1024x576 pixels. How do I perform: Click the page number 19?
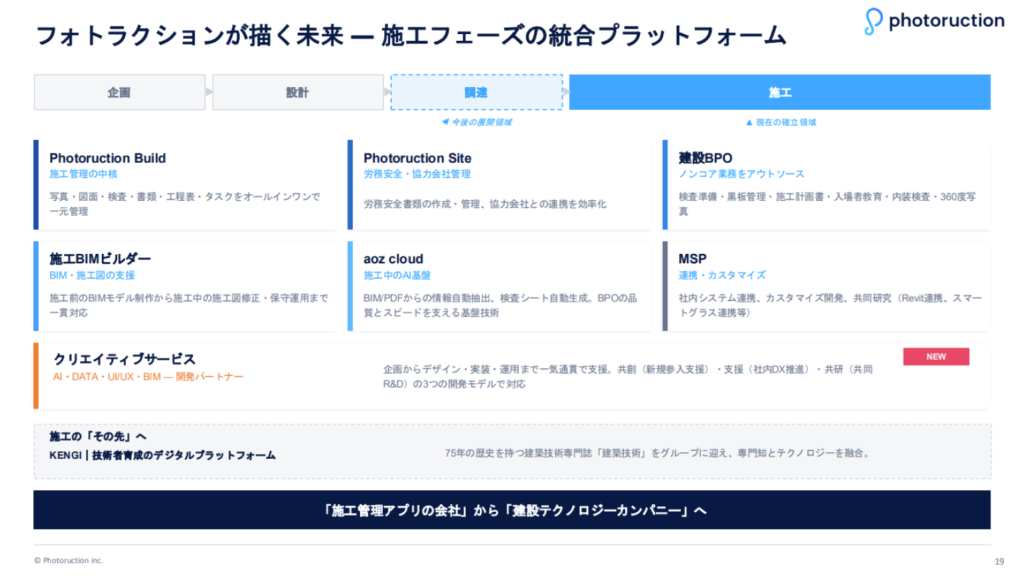[999, 562]
